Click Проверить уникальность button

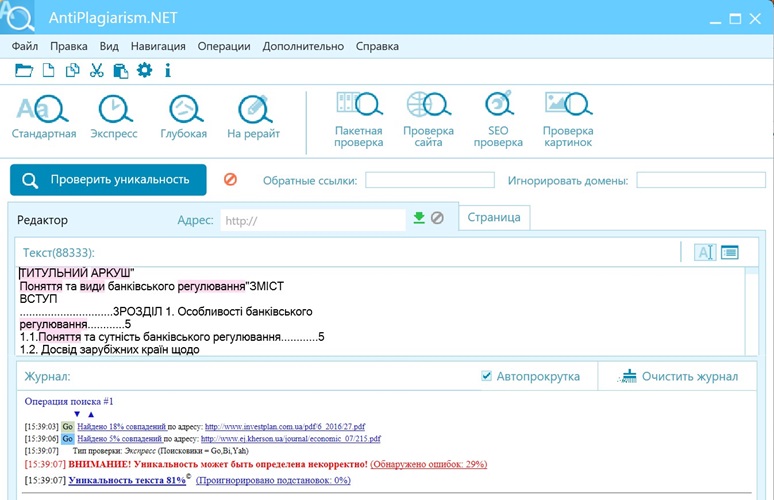108,180
